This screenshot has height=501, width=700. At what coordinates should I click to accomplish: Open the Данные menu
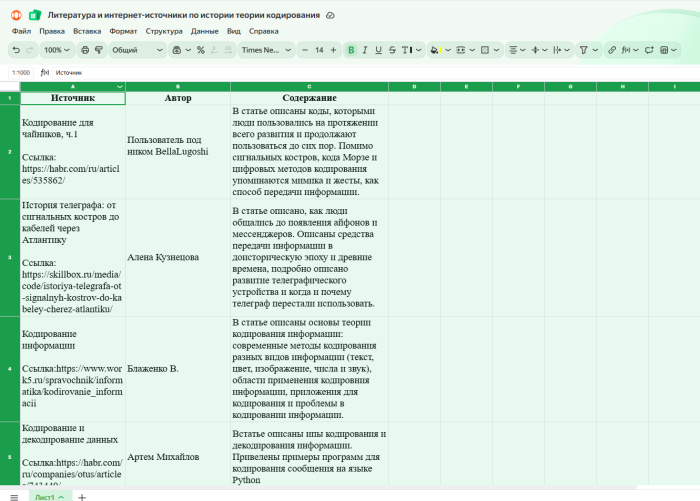[204, 31]
